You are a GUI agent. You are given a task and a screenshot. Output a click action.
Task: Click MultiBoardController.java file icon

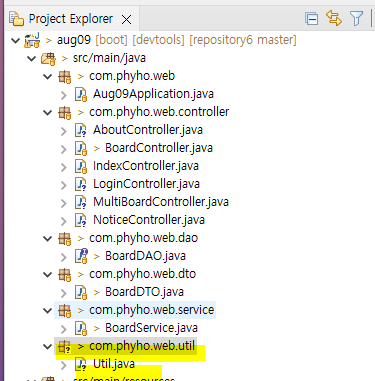(81, 202)
